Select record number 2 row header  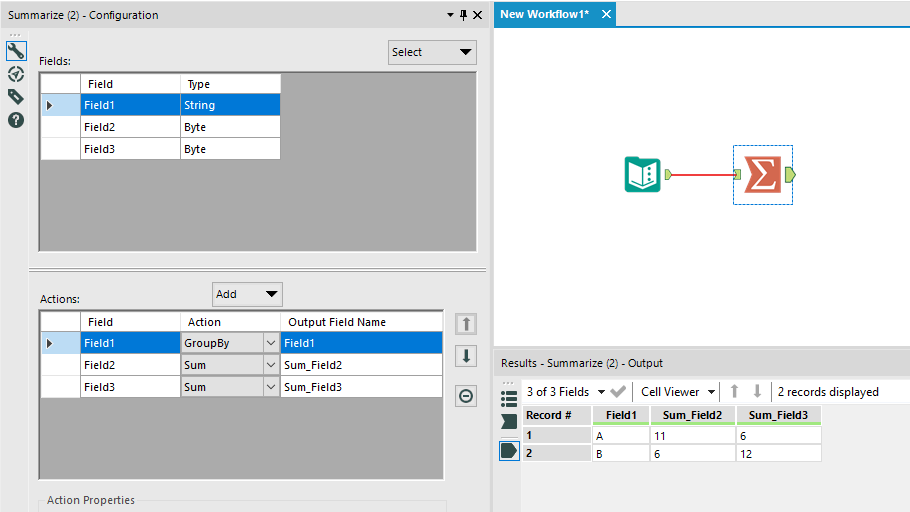(x=557, y=453)
